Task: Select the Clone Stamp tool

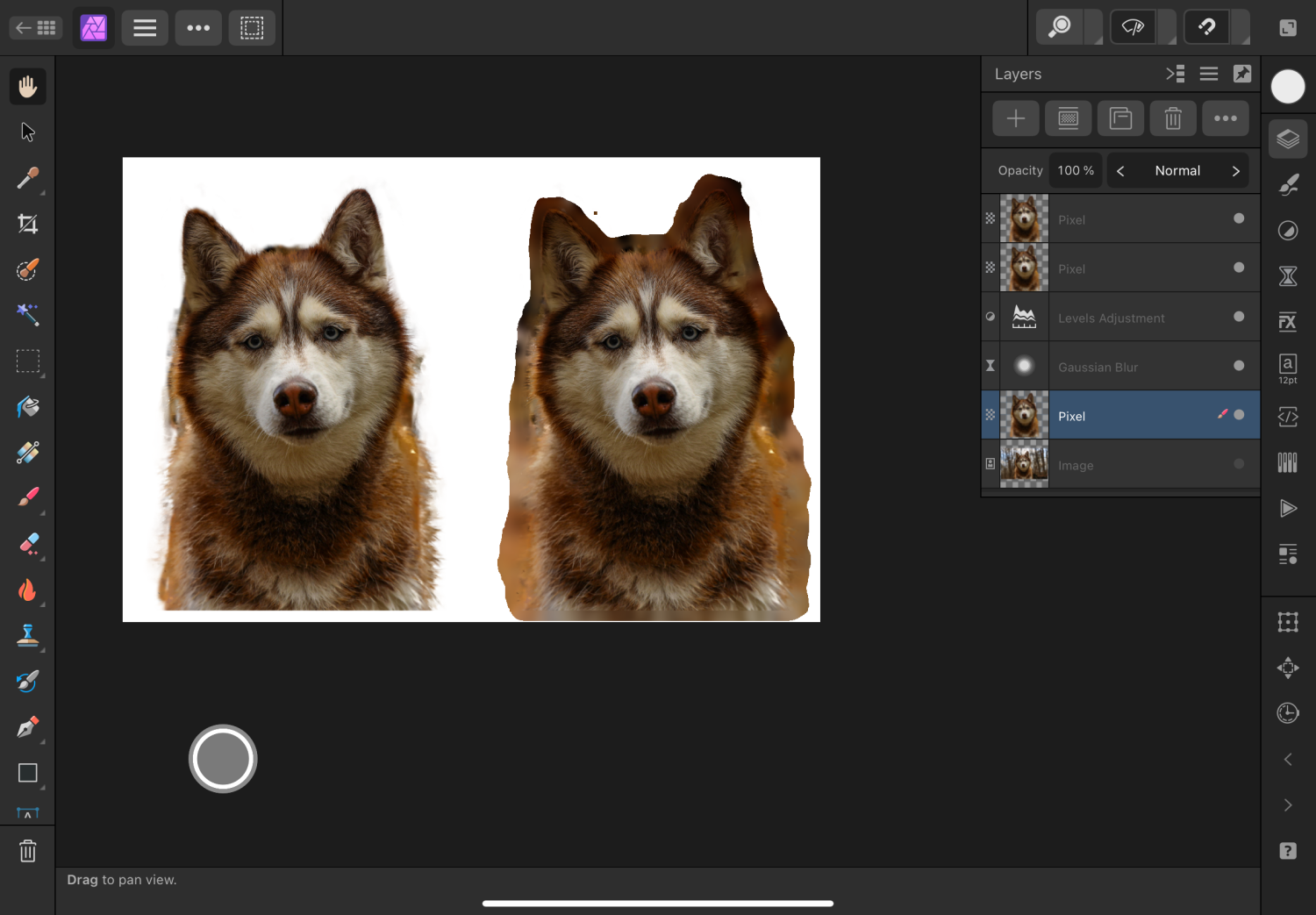Action: click(27, 635)
